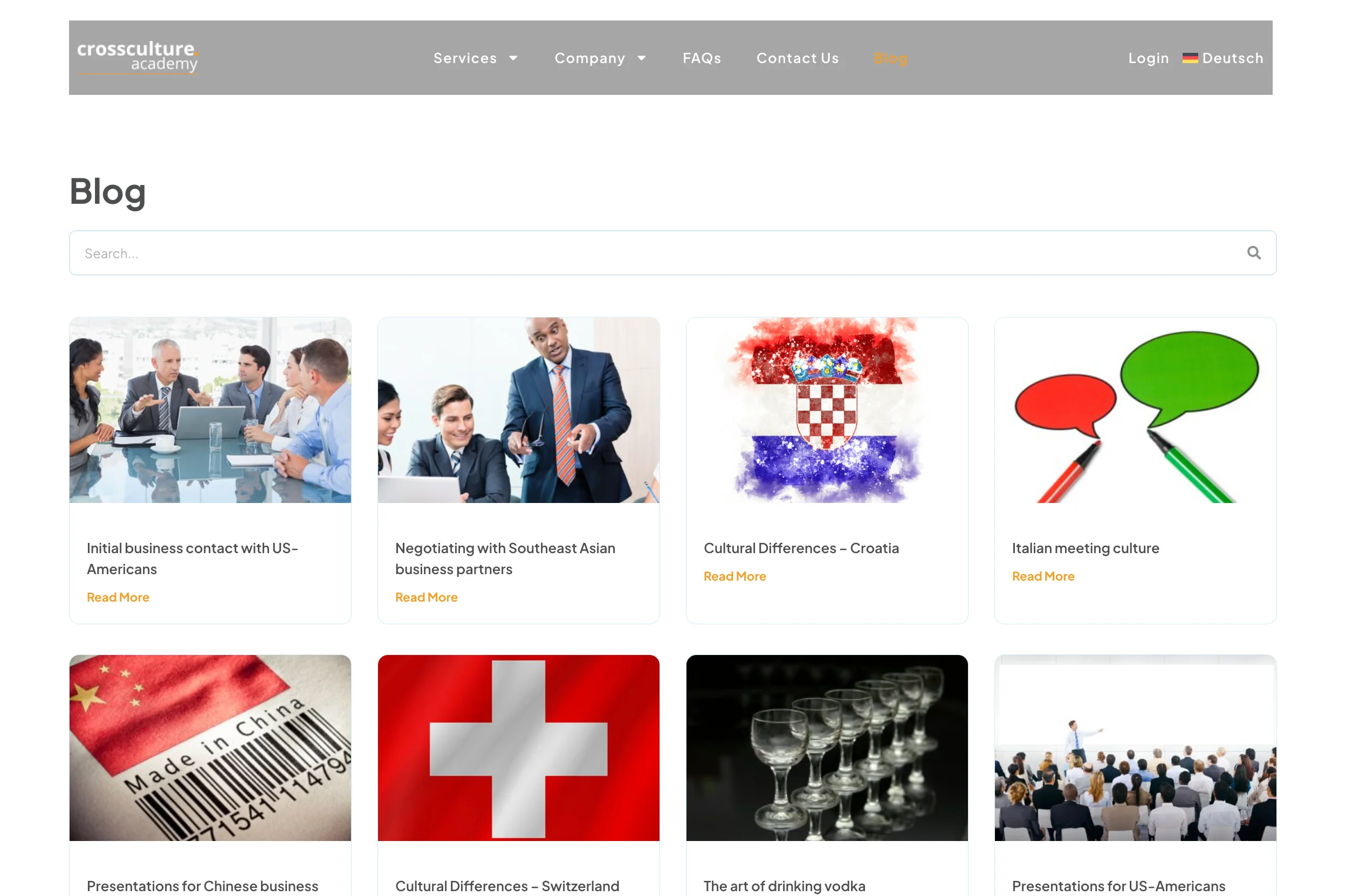Switch language to Deutsch

click(x=1232, y=58)
